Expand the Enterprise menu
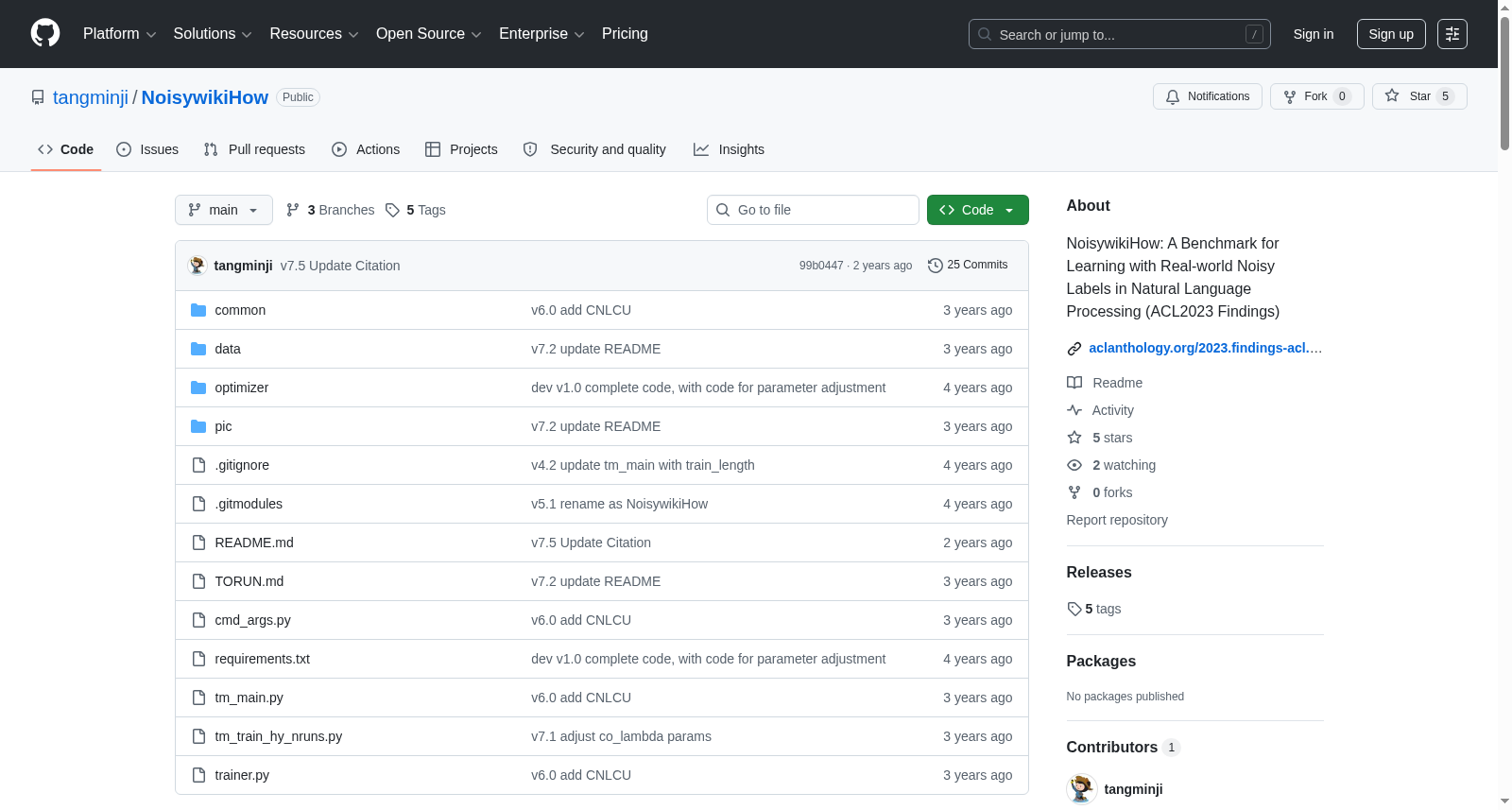The width and height of the screenshot is (1512, 810). [541, 34]
